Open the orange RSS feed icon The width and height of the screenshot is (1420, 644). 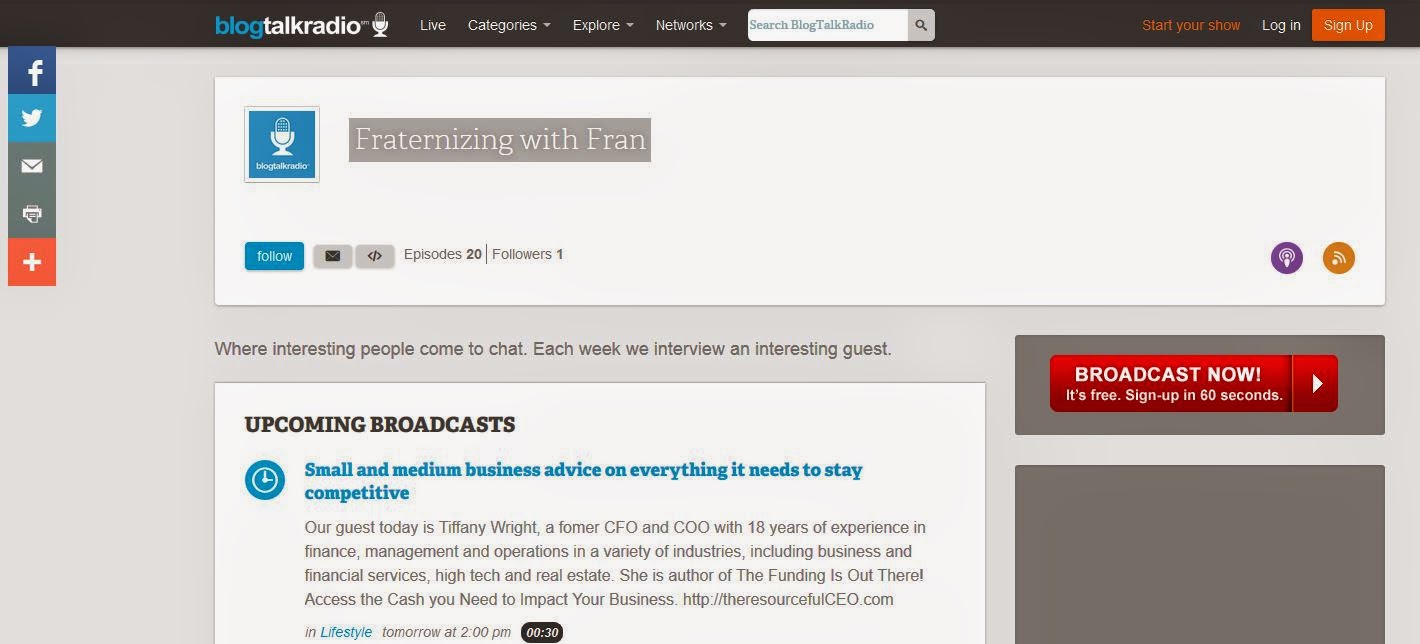click(1339, 258)
